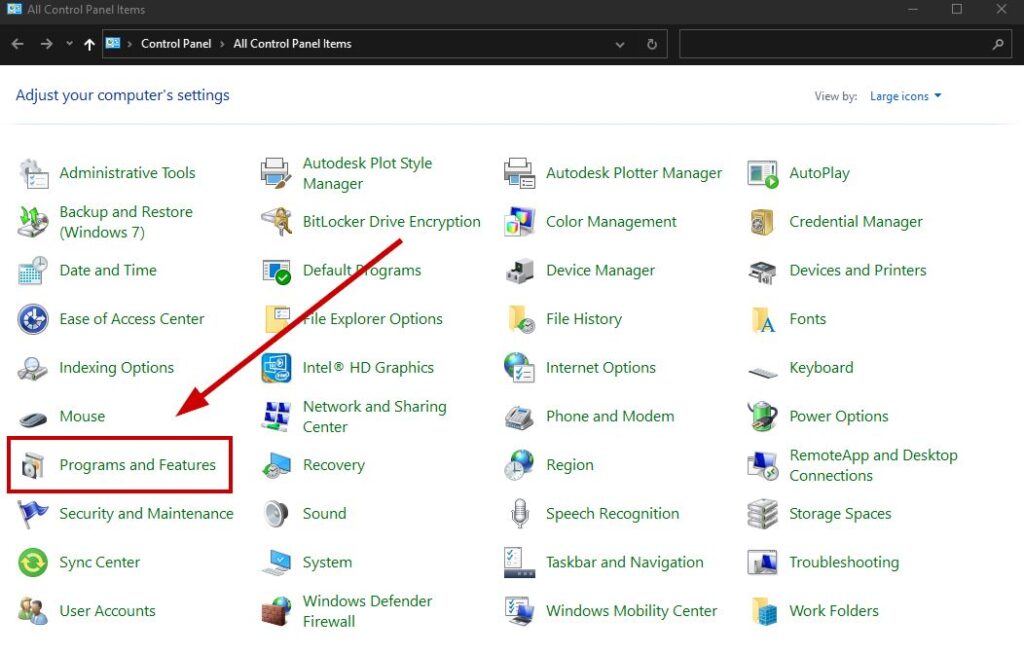The height and width of the screenshot is (654, 1024).
Task: Click the Control Panel breadcrumb
Action: [176, 44]
